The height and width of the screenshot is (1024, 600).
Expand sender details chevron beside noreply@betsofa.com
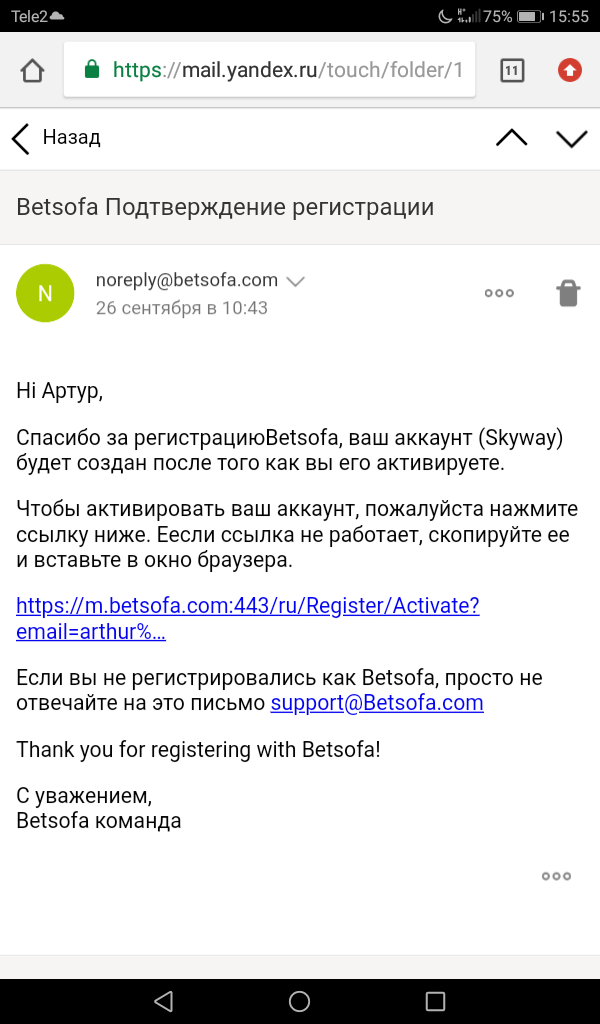[x=295, y=281]
